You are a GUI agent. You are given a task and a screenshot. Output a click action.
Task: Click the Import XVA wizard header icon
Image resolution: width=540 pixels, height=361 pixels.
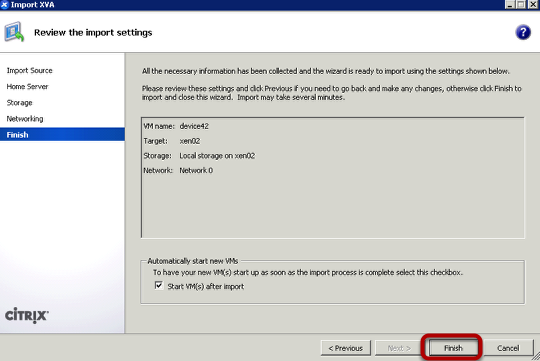pyautogui.click(x=14, y=32)
